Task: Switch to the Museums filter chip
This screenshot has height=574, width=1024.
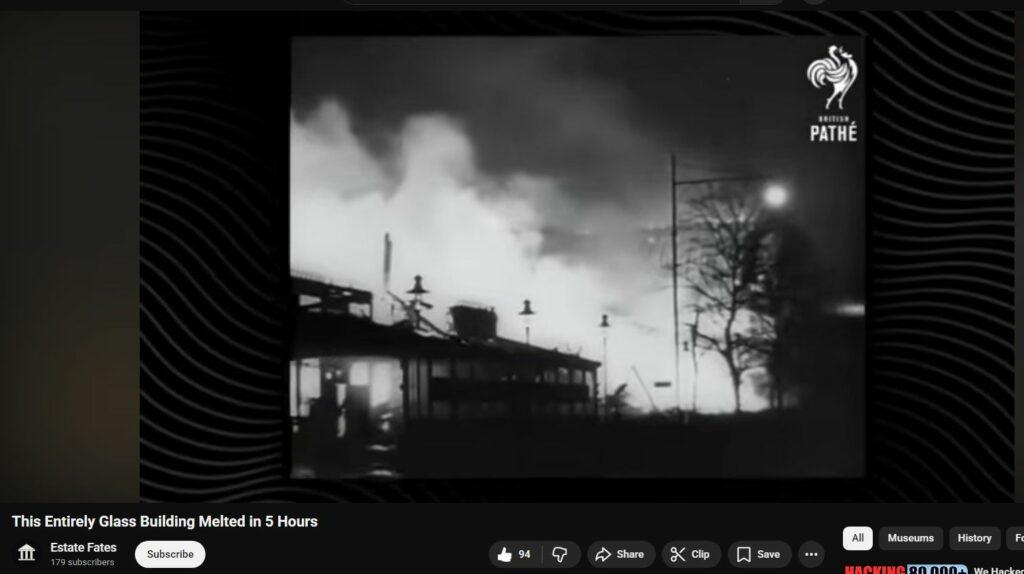Action: click(910, 538)
